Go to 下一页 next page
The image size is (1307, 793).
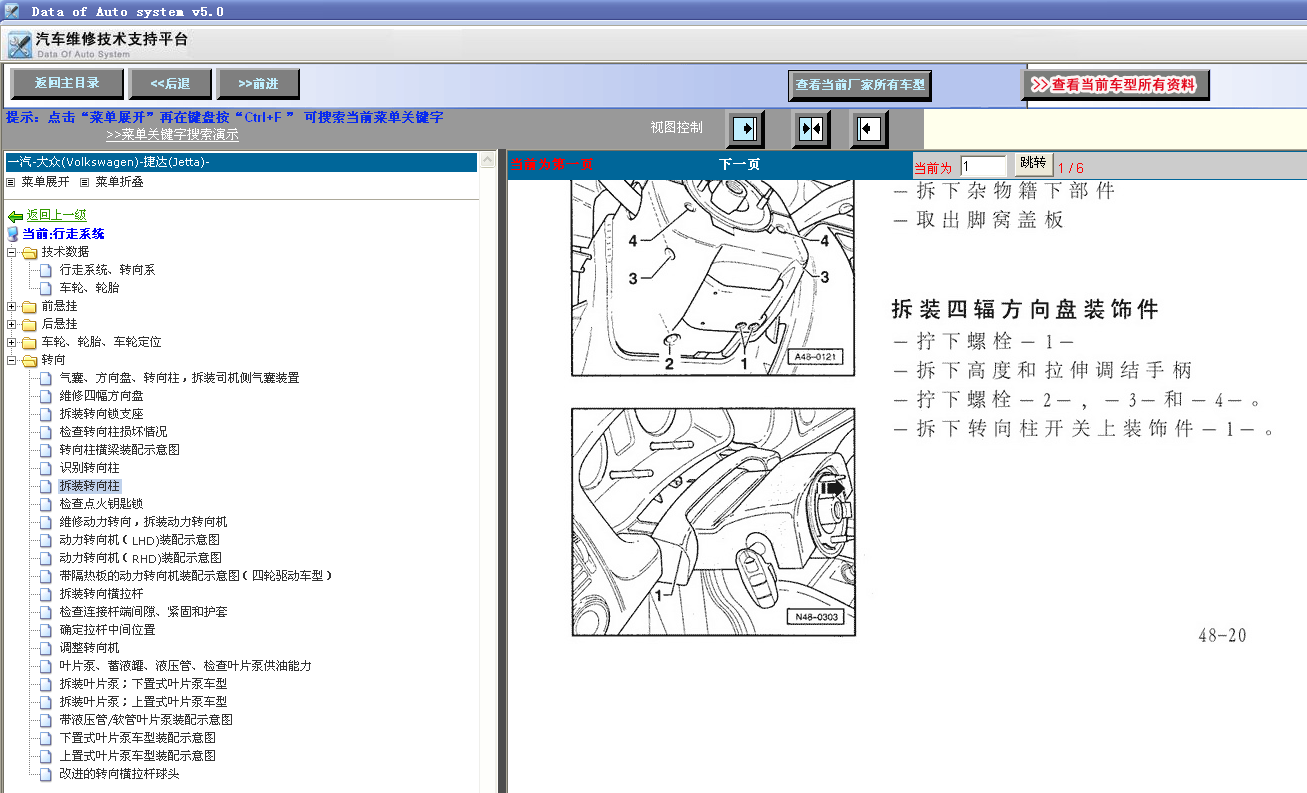740,164
